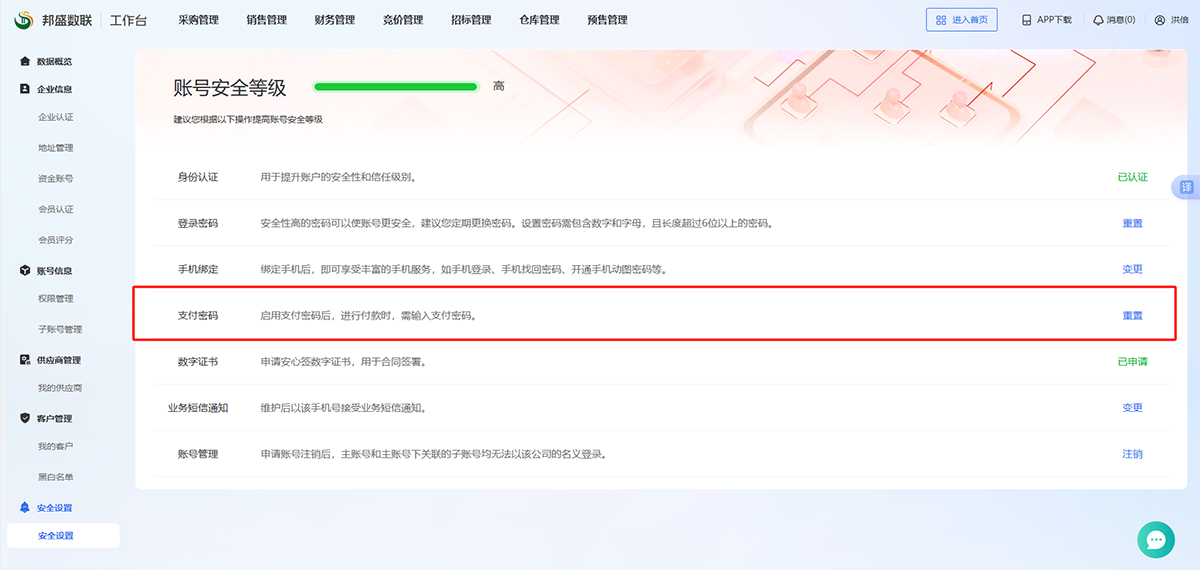Image resolution: width=1200 pixels, height=570 pixels.
Task: Click the 登录密码 row label
Action: (x=198, y=223)
